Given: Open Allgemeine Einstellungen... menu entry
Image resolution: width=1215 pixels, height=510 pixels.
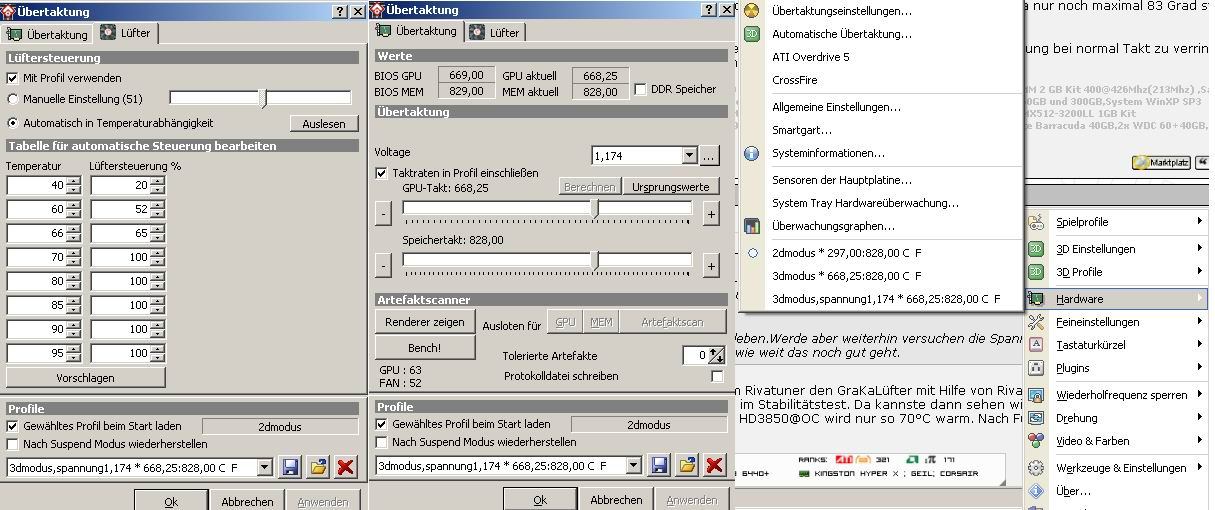Looking at the screenshot, I should click(x=837, y=107).
